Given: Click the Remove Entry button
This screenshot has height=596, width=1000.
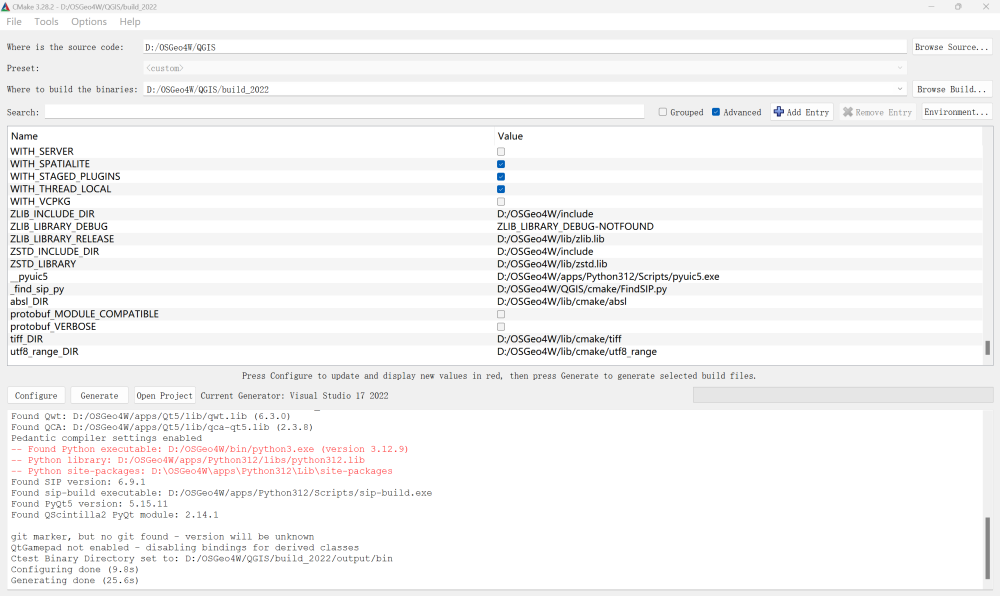Looking at the screenshot, I should [878, 112].
